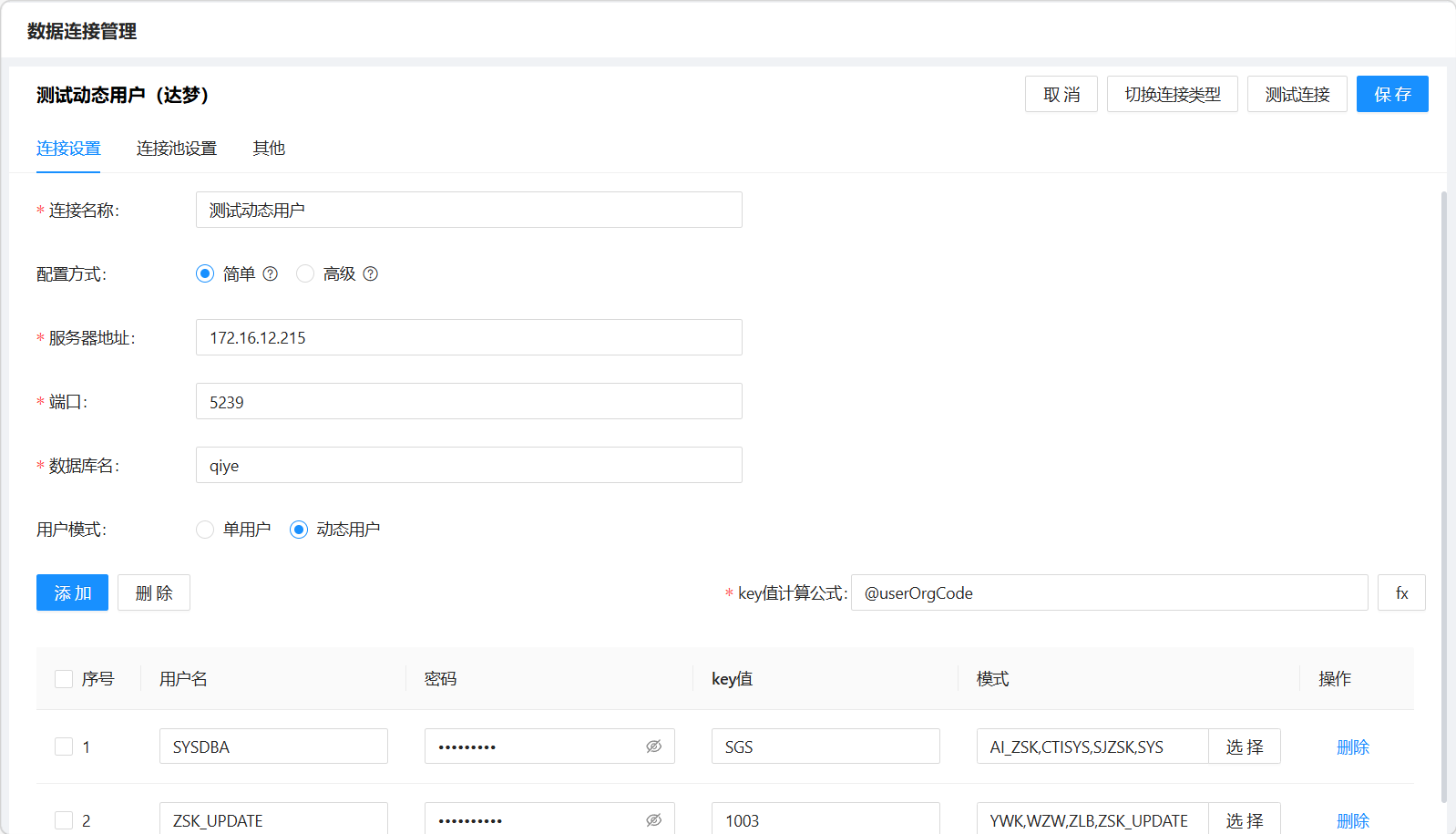
Task: Tick the checkbox for row 1
Action: pyautogui.click(x=64, y=746)
